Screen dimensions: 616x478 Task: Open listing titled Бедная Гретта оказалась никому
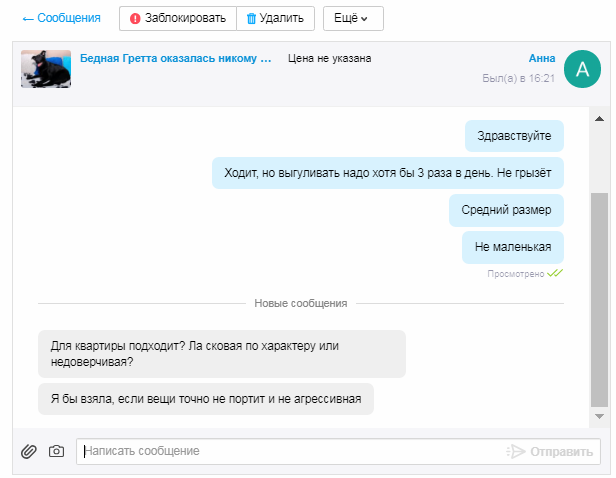(176, 59)
